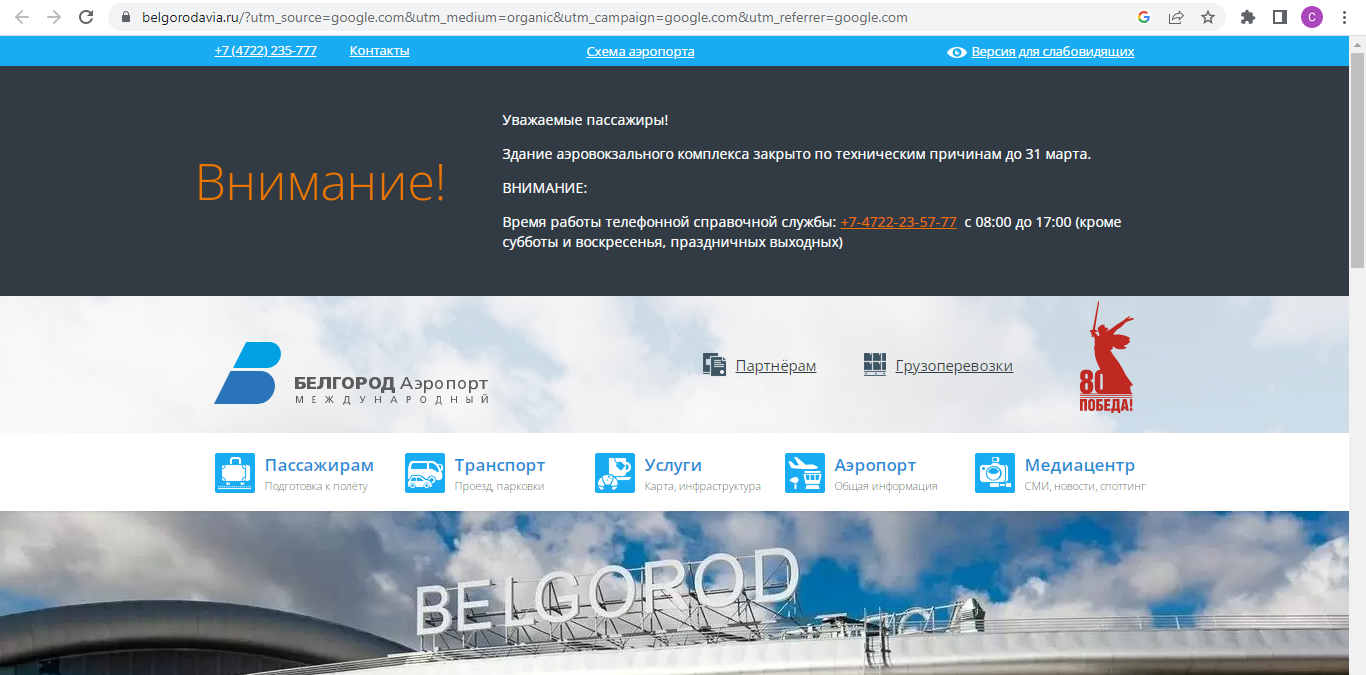The image size is (1366, 675).
Task: Open Chrome three-dot menu
Action: click(1343, 17)
